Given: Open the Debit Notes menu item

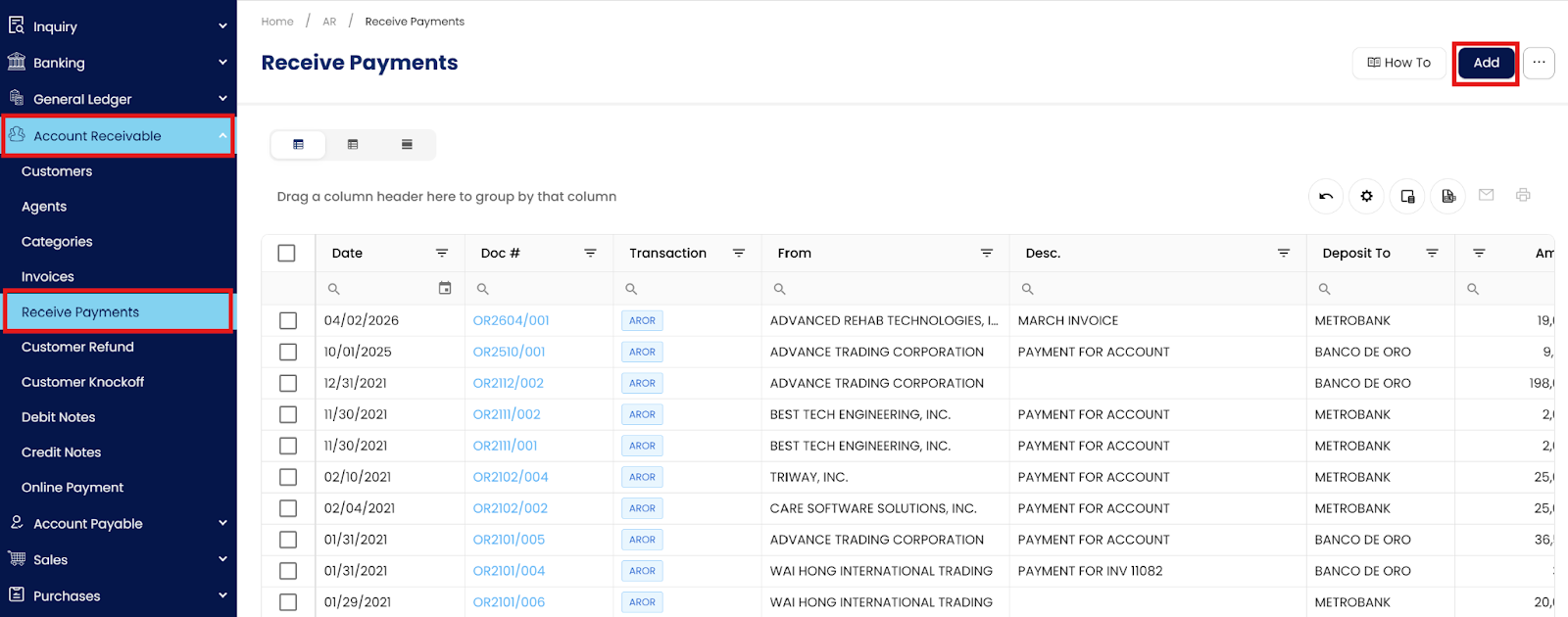Looking at the screenshot, I should 58,417.
